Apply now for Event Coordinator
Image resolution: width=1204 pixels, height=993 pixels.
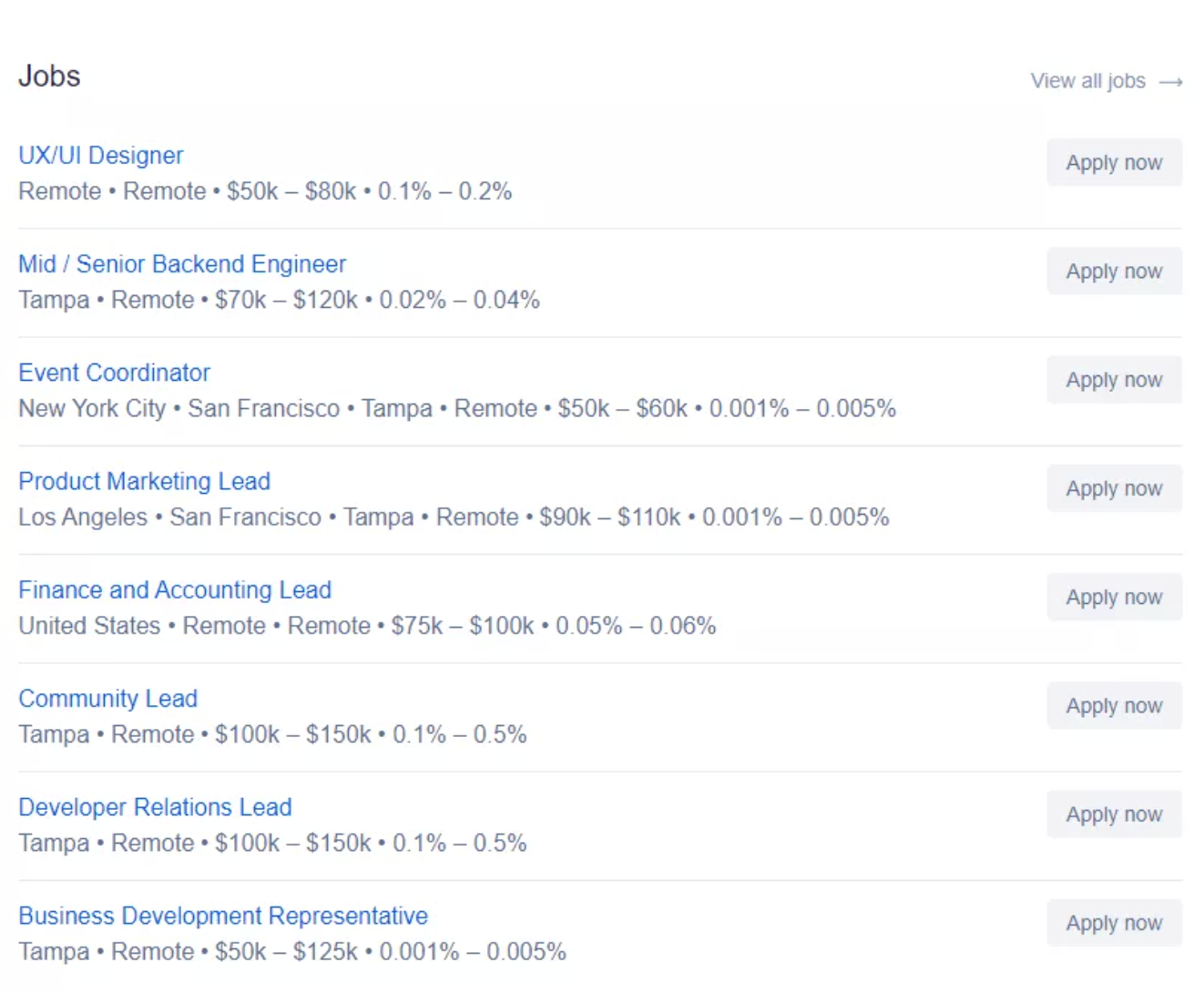point(1114,380)
